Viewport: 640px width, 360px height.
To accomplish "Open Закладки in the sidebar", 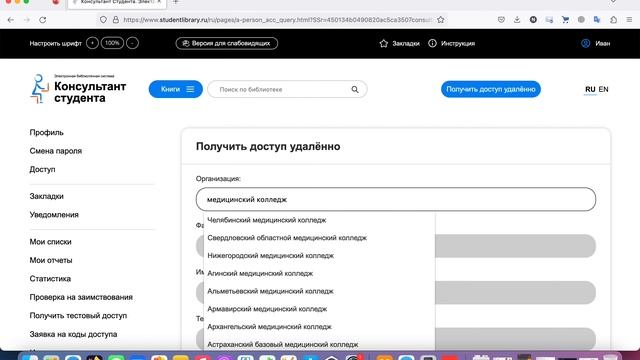I will (47, 196).
